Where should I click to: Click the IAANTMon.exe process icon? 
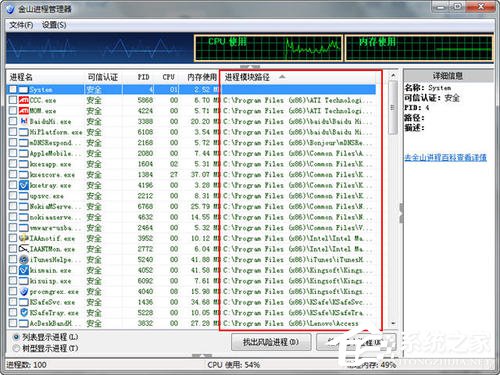[24, 249]
